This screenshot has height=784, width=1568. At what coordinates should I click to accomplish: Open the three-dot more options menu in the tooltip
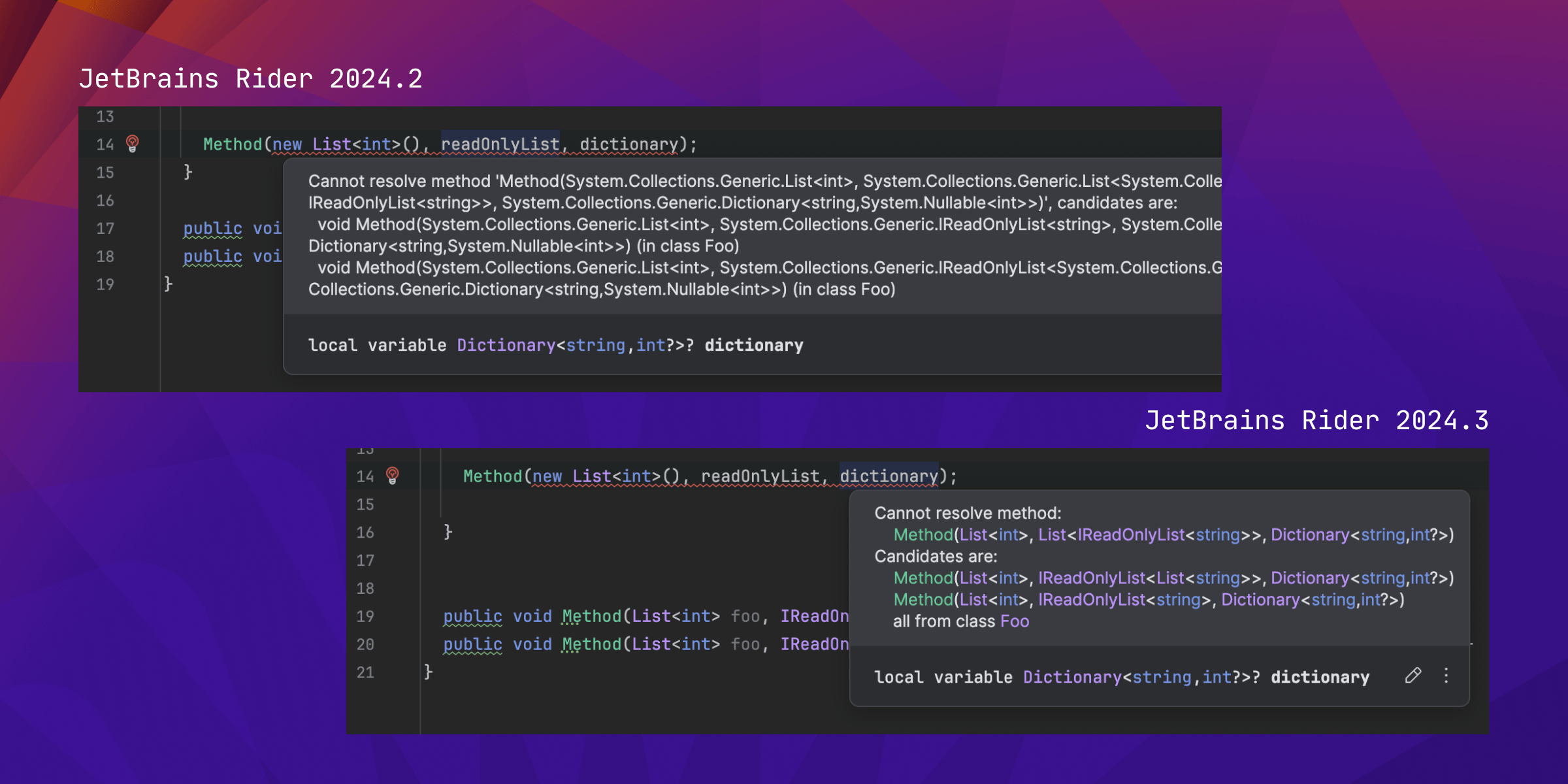click(1446, 676)
